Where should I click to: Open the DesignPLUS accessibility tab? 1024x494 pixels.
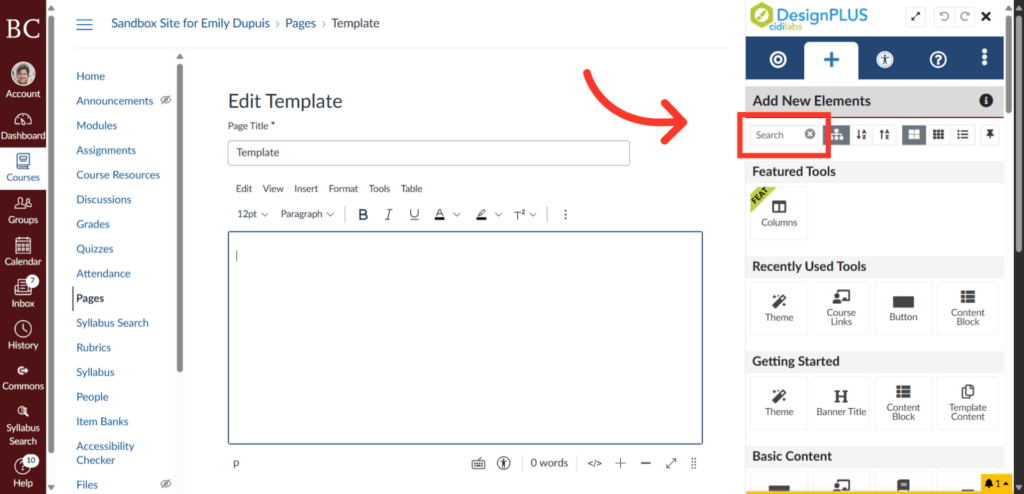pos(885,59)
